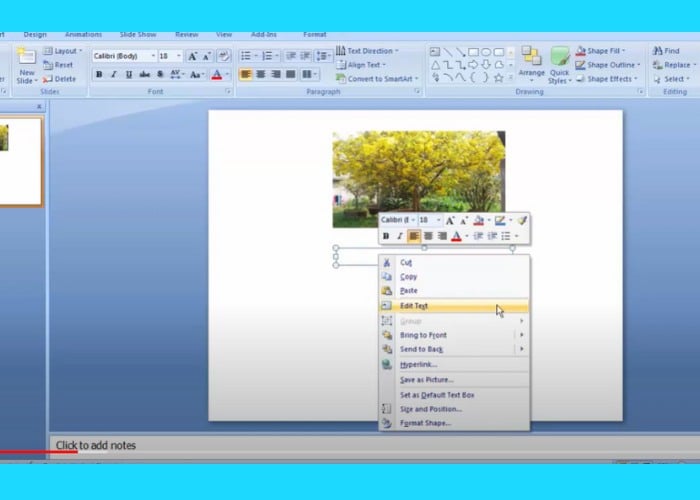
Task: Switch to the Review ribbon tab
Action: [x=187, y=35]
